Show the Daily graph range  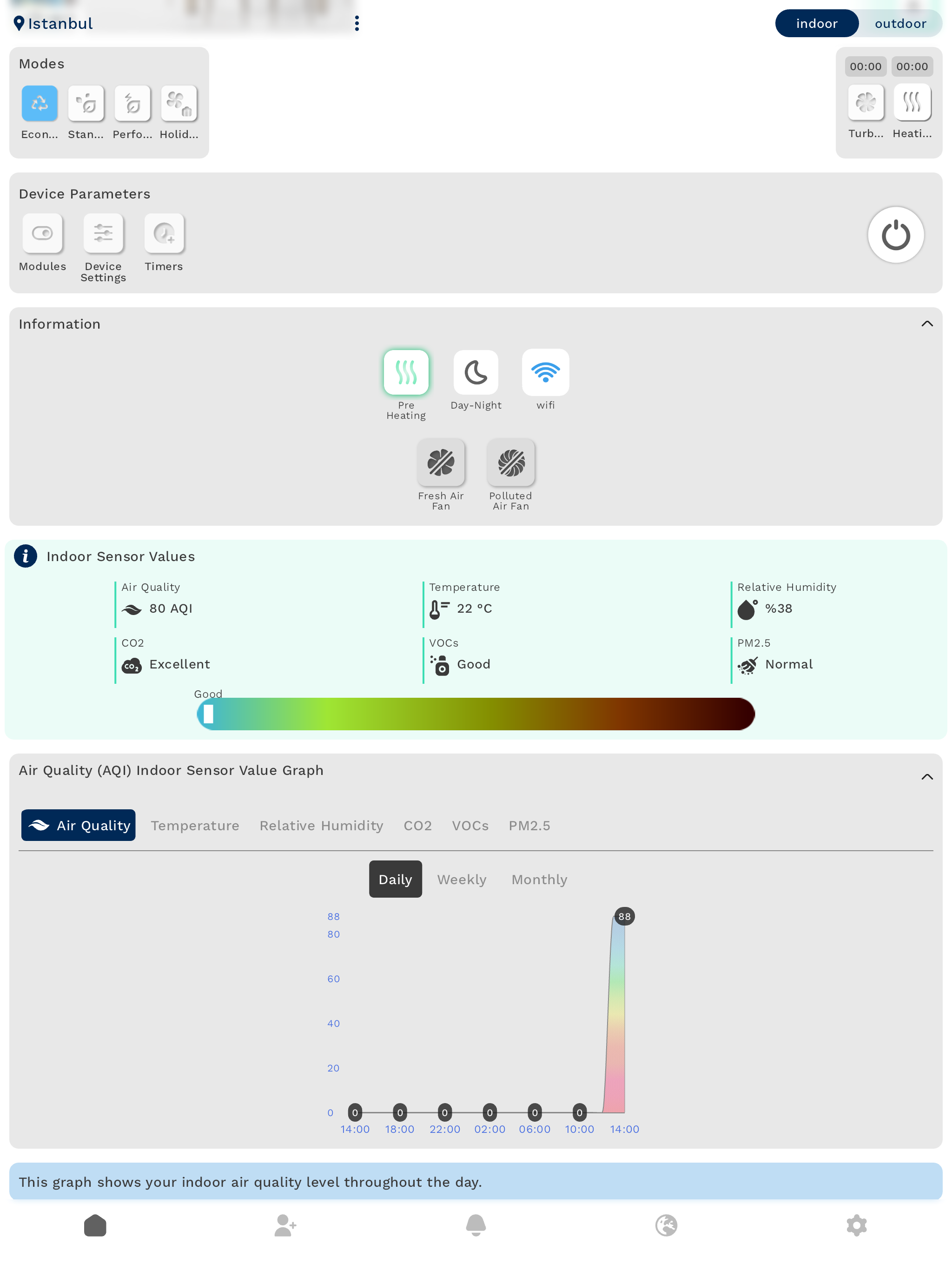click(x=396, y=879)
